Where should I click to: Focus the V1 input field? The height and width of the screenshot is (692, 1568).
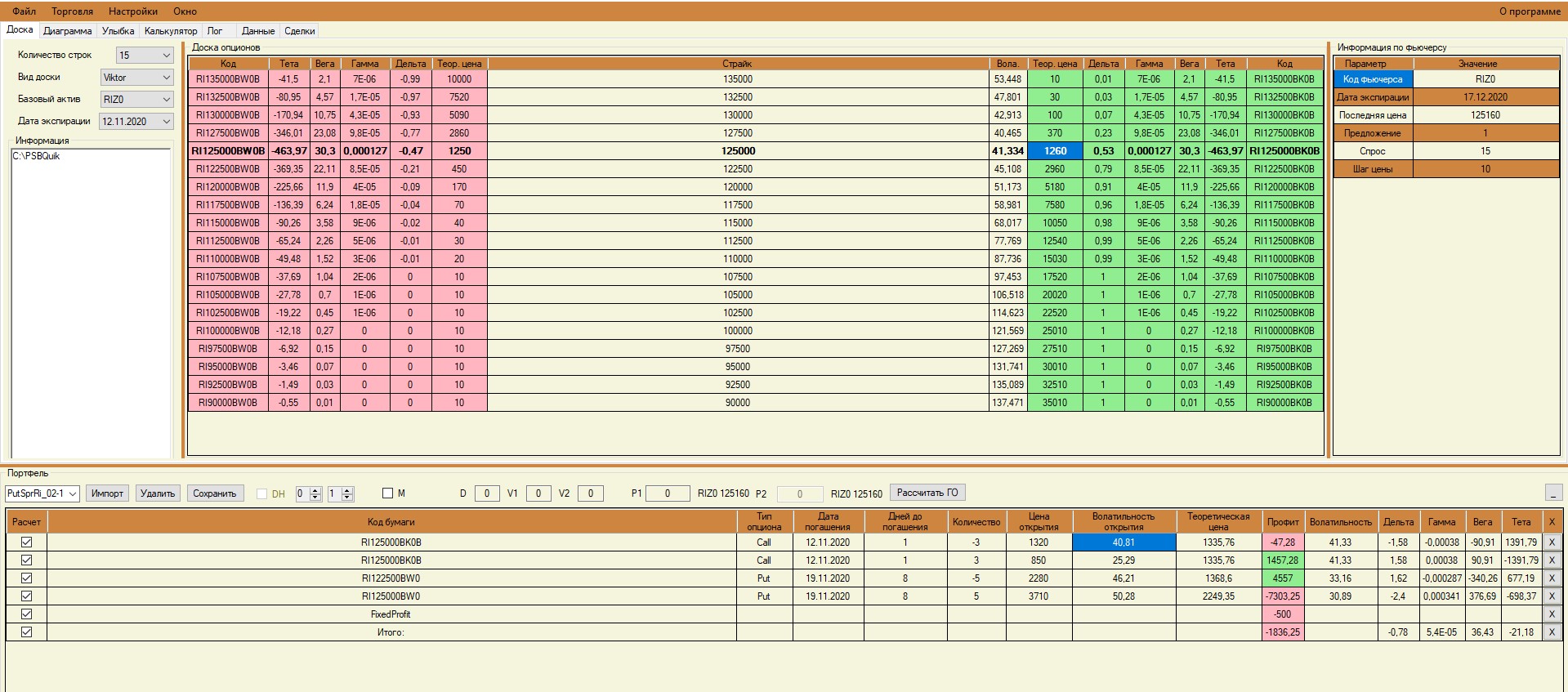(x=538, y=493)
